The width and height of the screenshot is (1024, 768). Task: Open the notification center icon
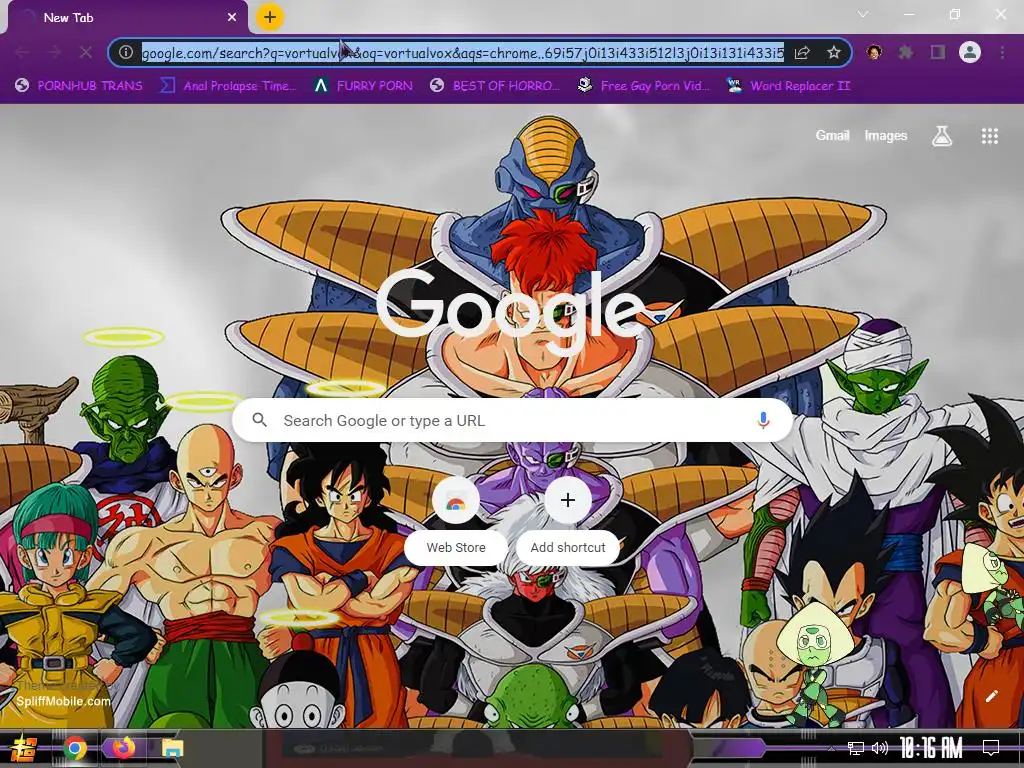click(991, 748)
